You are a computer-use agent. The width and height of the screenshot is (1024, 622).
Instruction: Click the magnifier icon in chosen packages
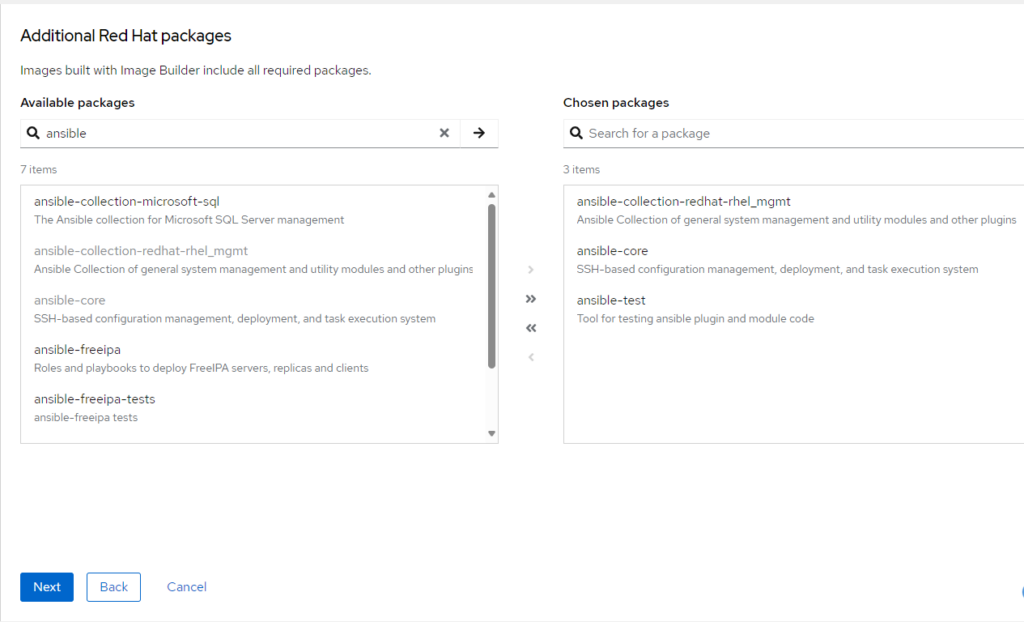click(x=576, y=133)
